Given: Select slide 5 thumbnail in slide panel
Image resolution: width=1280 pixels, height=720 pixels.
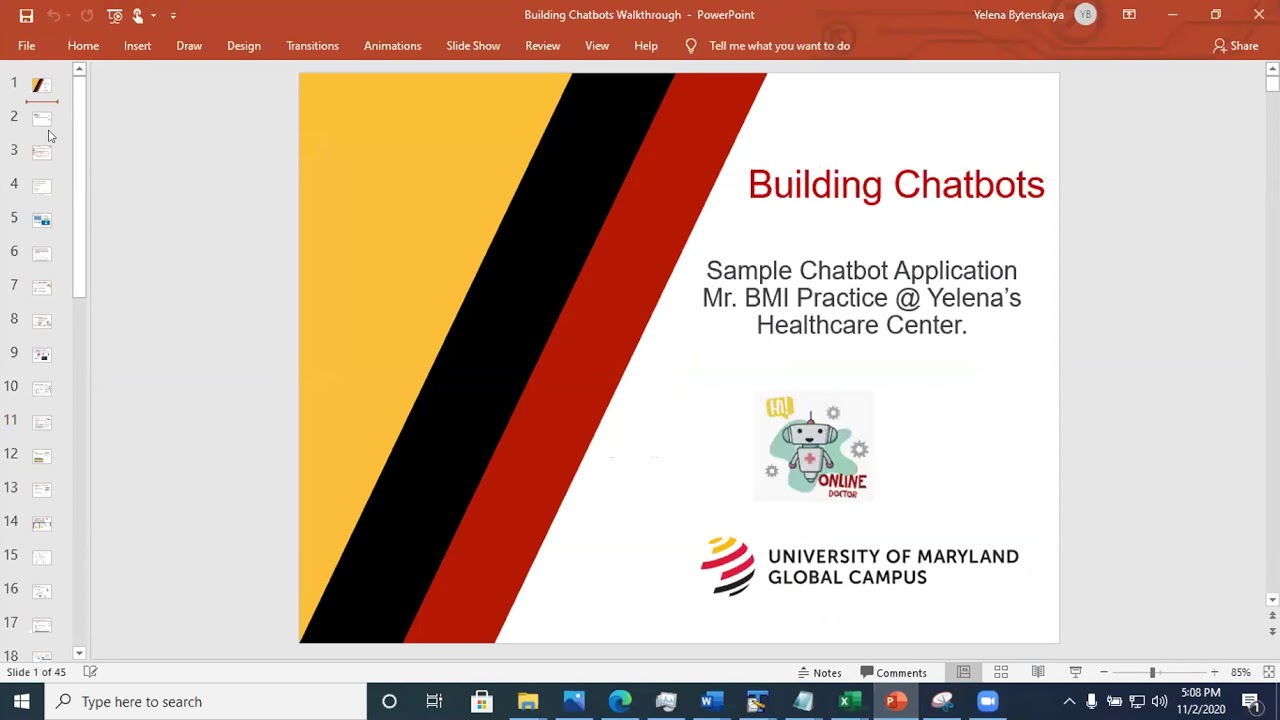Looking at the screenshot, I should click(41, 219).
